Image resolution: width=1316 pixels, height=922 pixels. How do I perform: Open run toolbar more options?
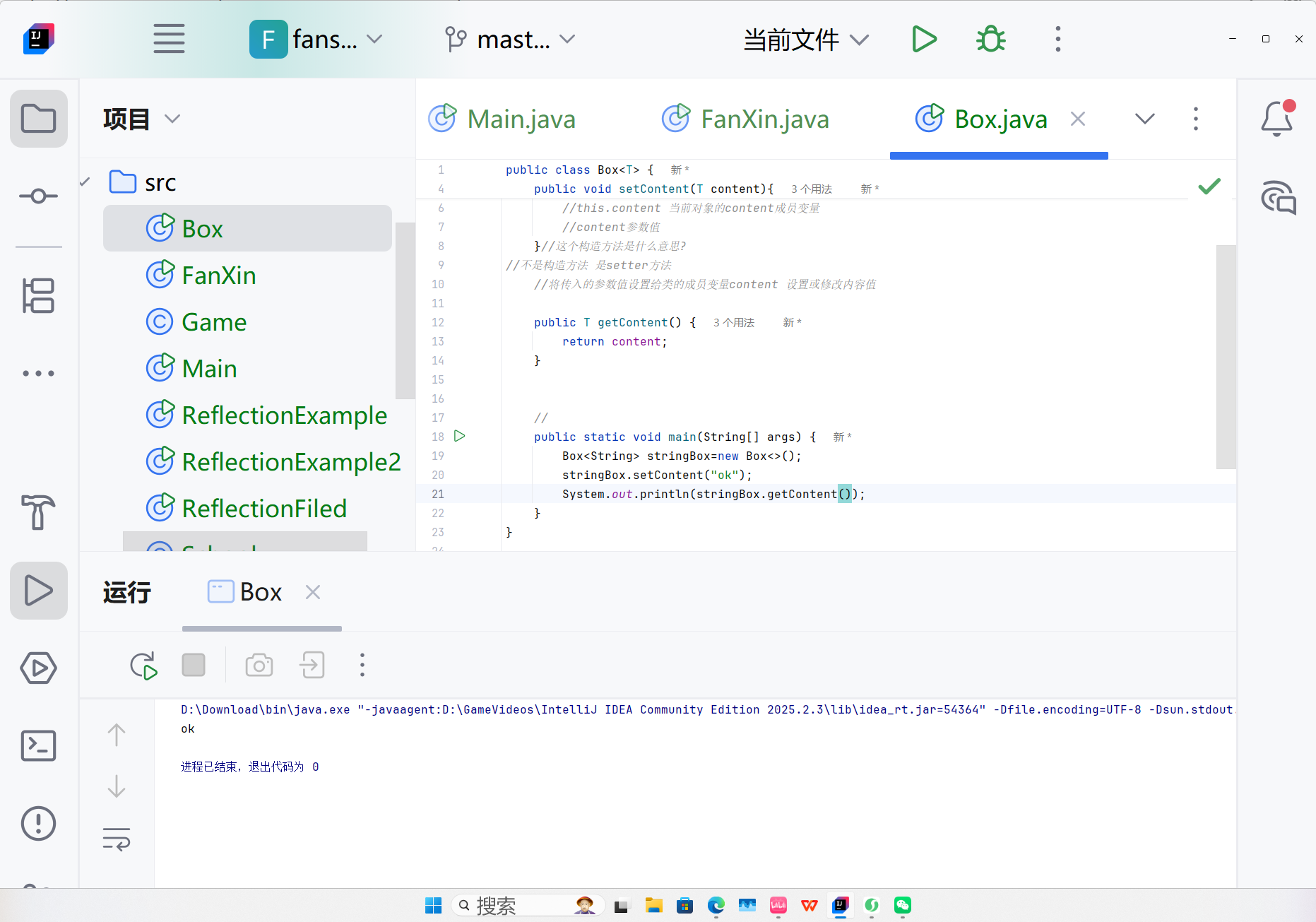[x=362, y=665]
